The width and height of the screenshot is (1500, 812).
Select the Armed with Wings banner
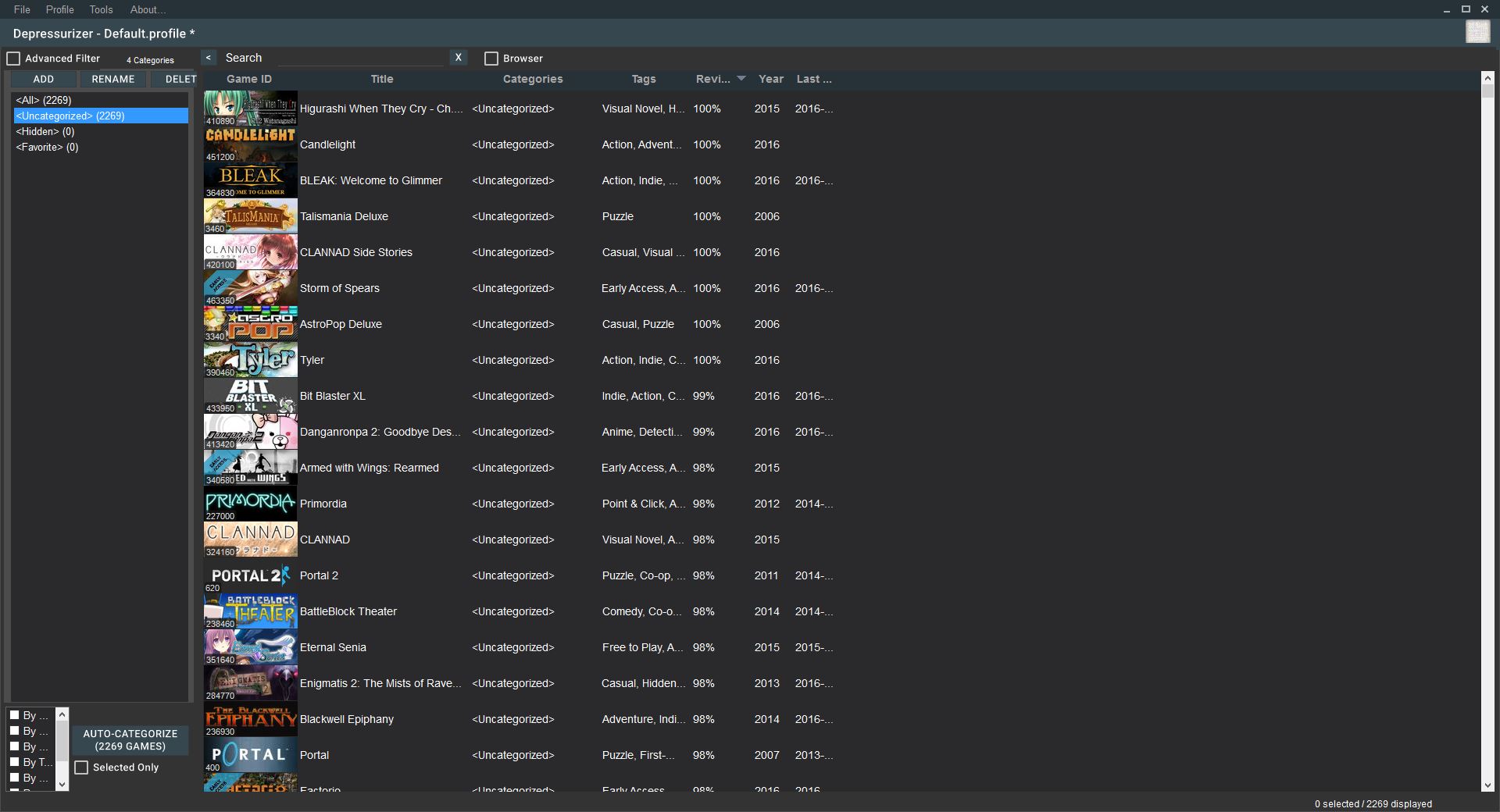(x=250, y=468)
